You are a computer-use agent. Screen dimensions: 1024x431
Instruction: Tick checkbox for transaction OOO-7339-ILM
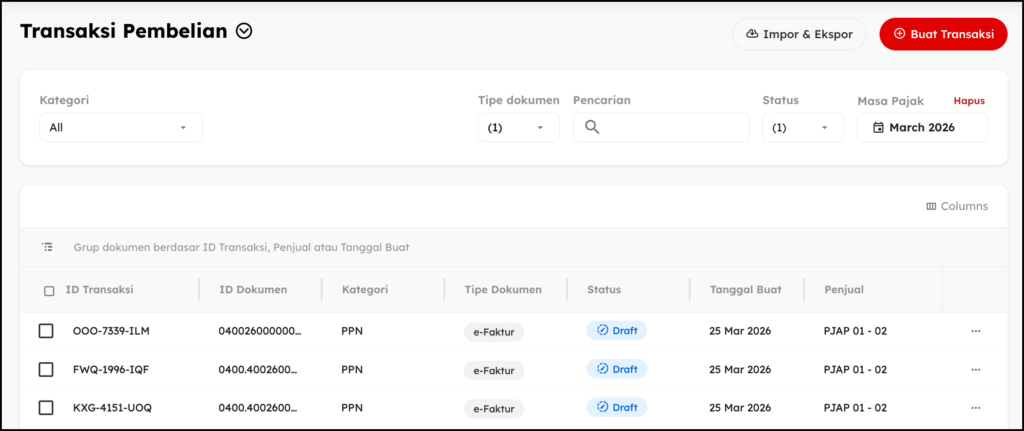[46, 331]
